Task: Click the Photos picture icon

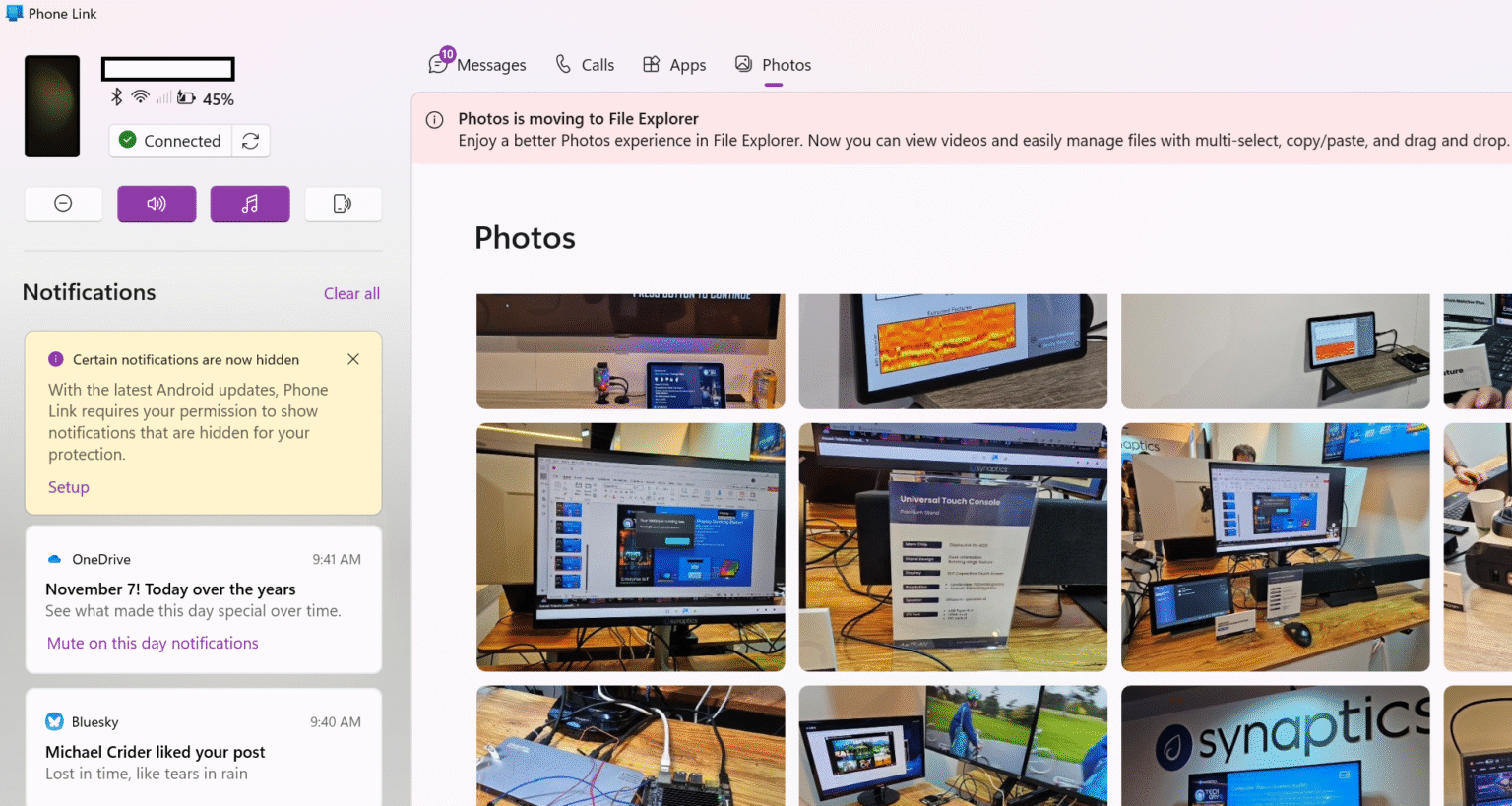Action: [x=742, y=64]
